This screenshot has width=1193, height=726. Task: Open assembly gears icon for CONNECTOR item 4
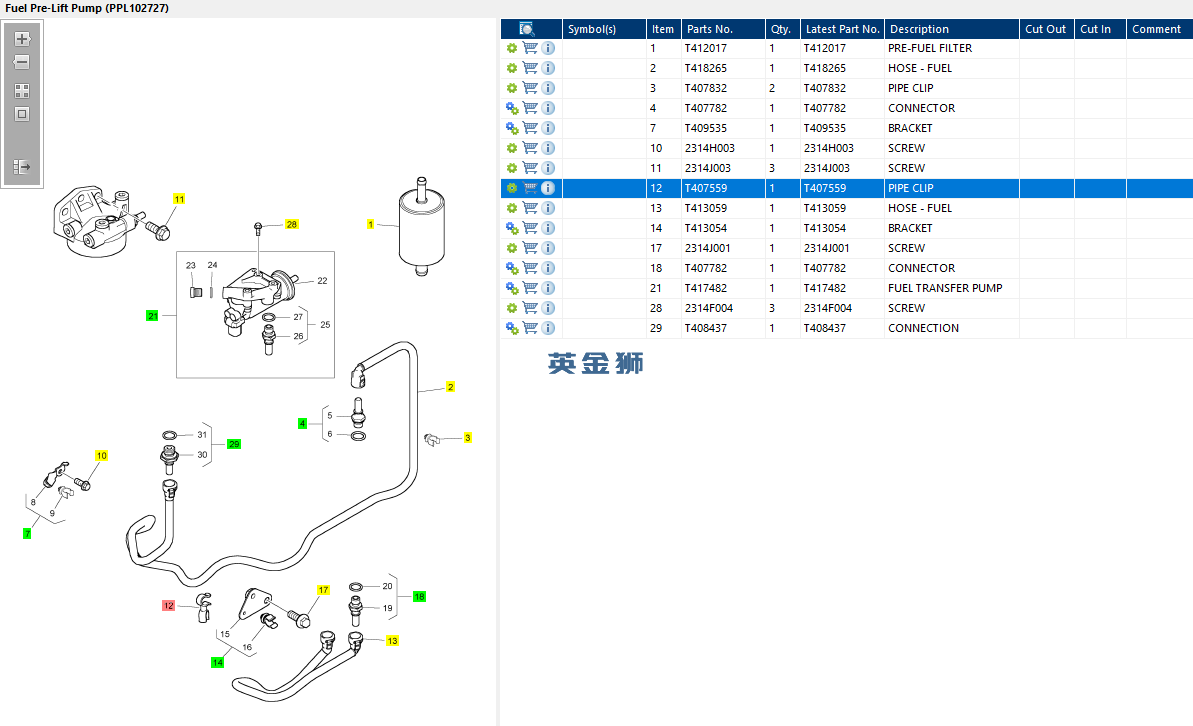tap(512, 108)
